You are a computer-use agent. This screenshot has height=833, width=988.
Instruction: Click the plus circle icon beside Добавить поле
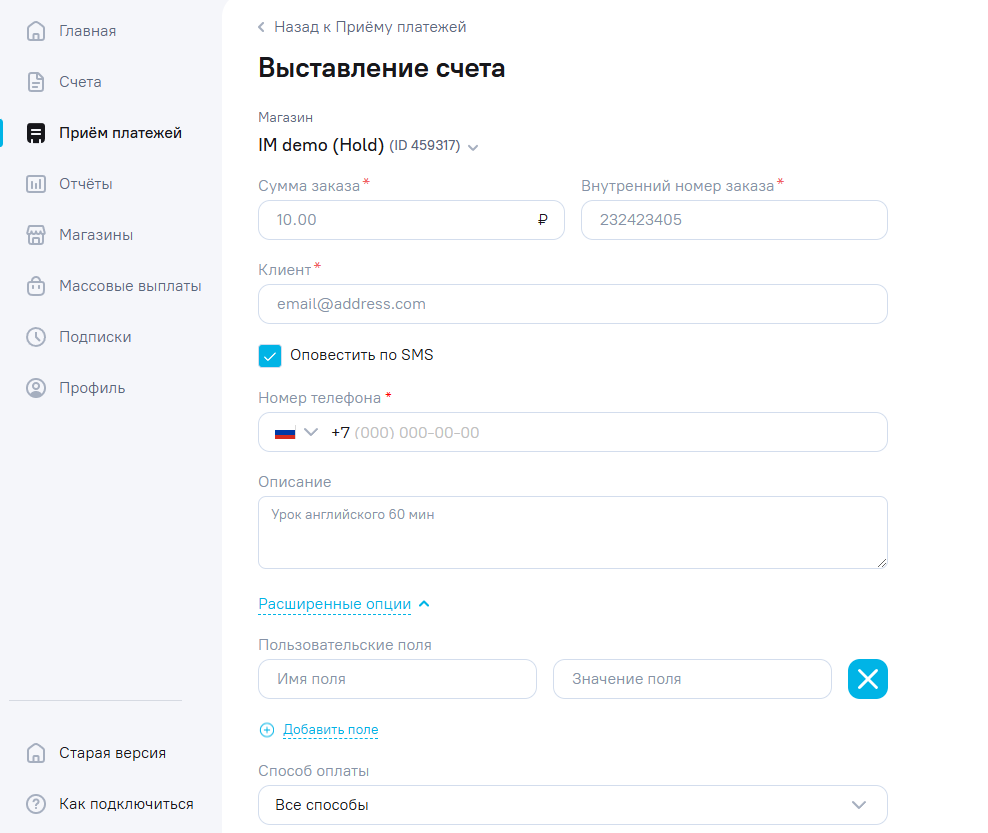pos(267,730)
